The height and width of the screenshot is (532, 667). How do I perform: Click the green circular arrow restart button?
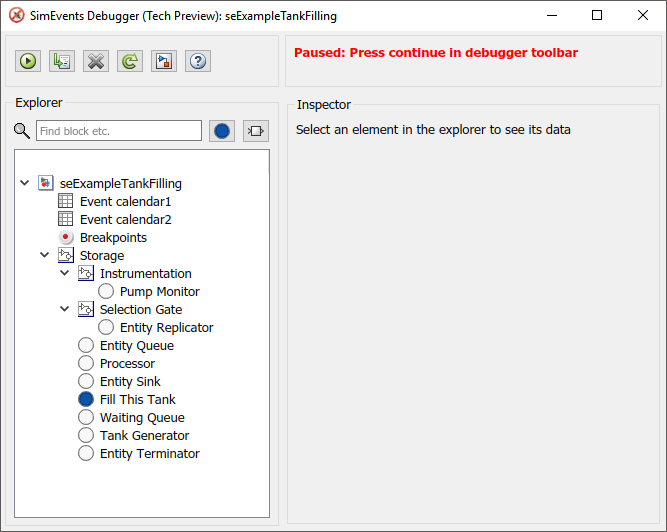(130, 61)
